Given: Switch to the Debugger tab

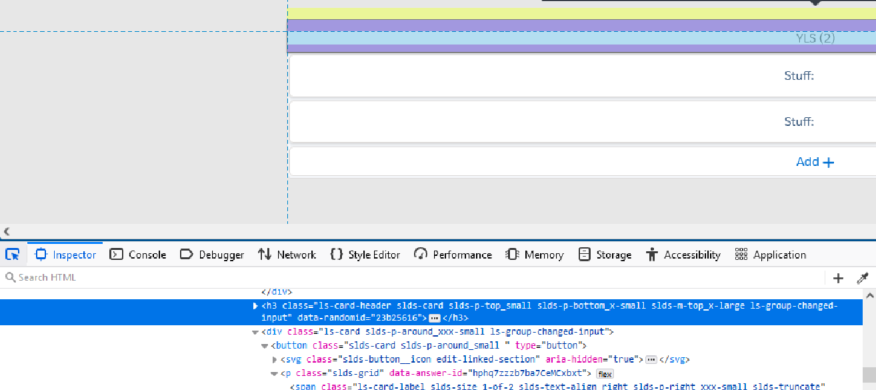Looking at the screenshot, I should tap(212, 255).
